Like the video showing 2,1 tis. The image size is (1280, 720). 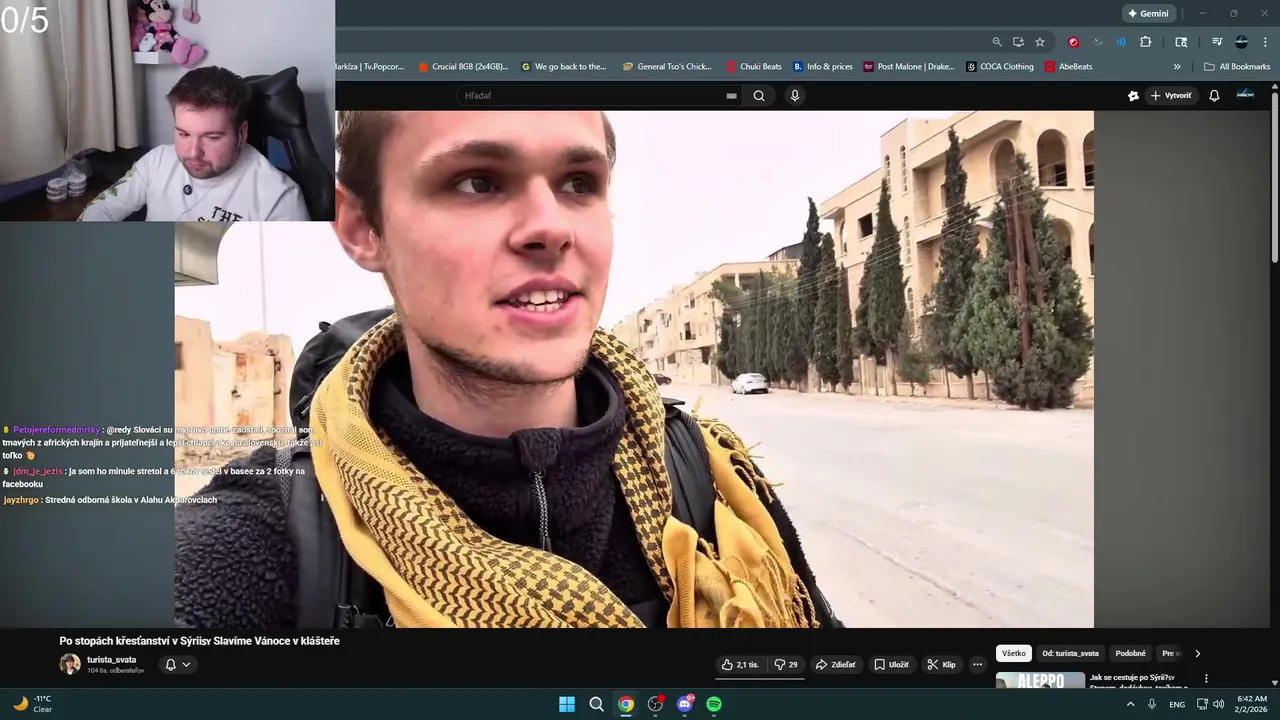740,664
